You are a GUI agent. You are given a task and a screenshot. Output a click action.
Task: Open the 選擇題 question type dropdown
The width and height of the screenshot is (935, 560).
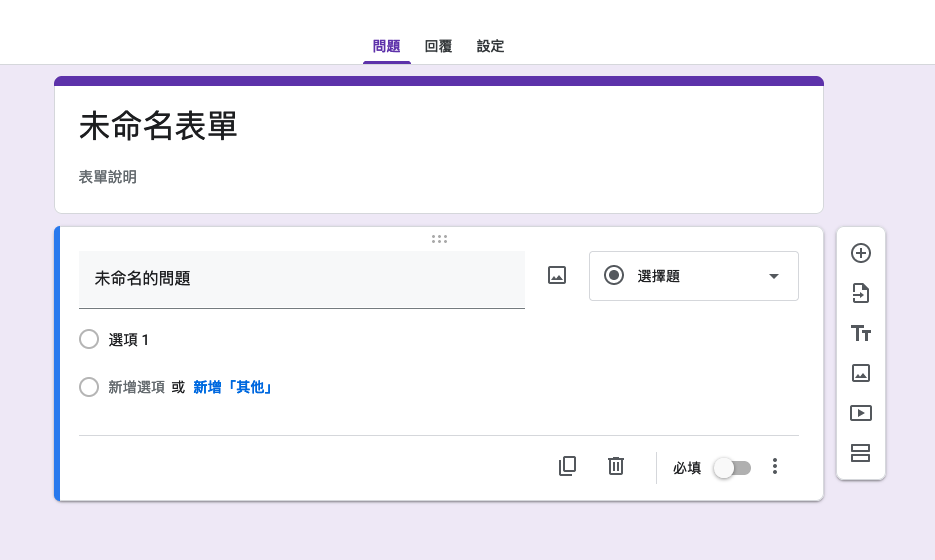pos(694,276)
